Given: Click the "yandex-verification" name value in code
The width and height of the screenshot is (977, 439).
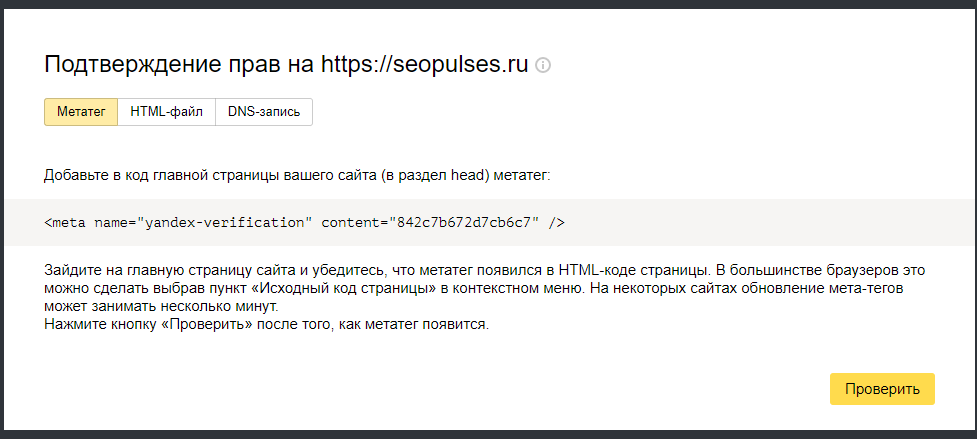Looking at the screenshot, I should [x=224, y=223].
